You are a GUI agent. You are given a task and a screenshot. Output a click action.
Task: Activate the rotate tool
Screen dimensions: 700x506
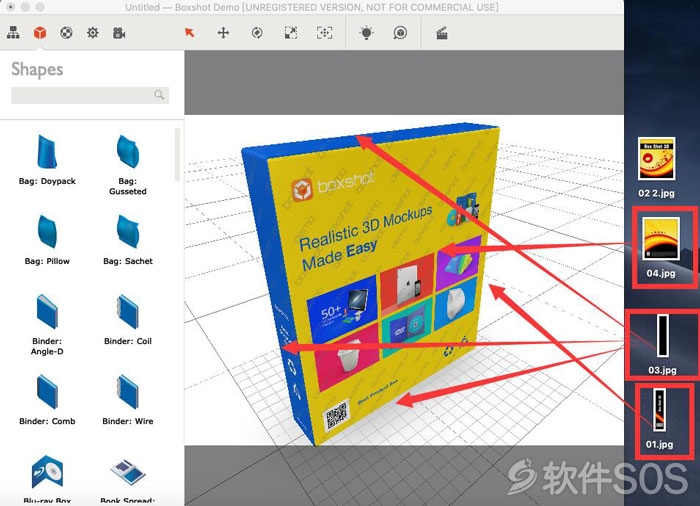click(257, 33)
